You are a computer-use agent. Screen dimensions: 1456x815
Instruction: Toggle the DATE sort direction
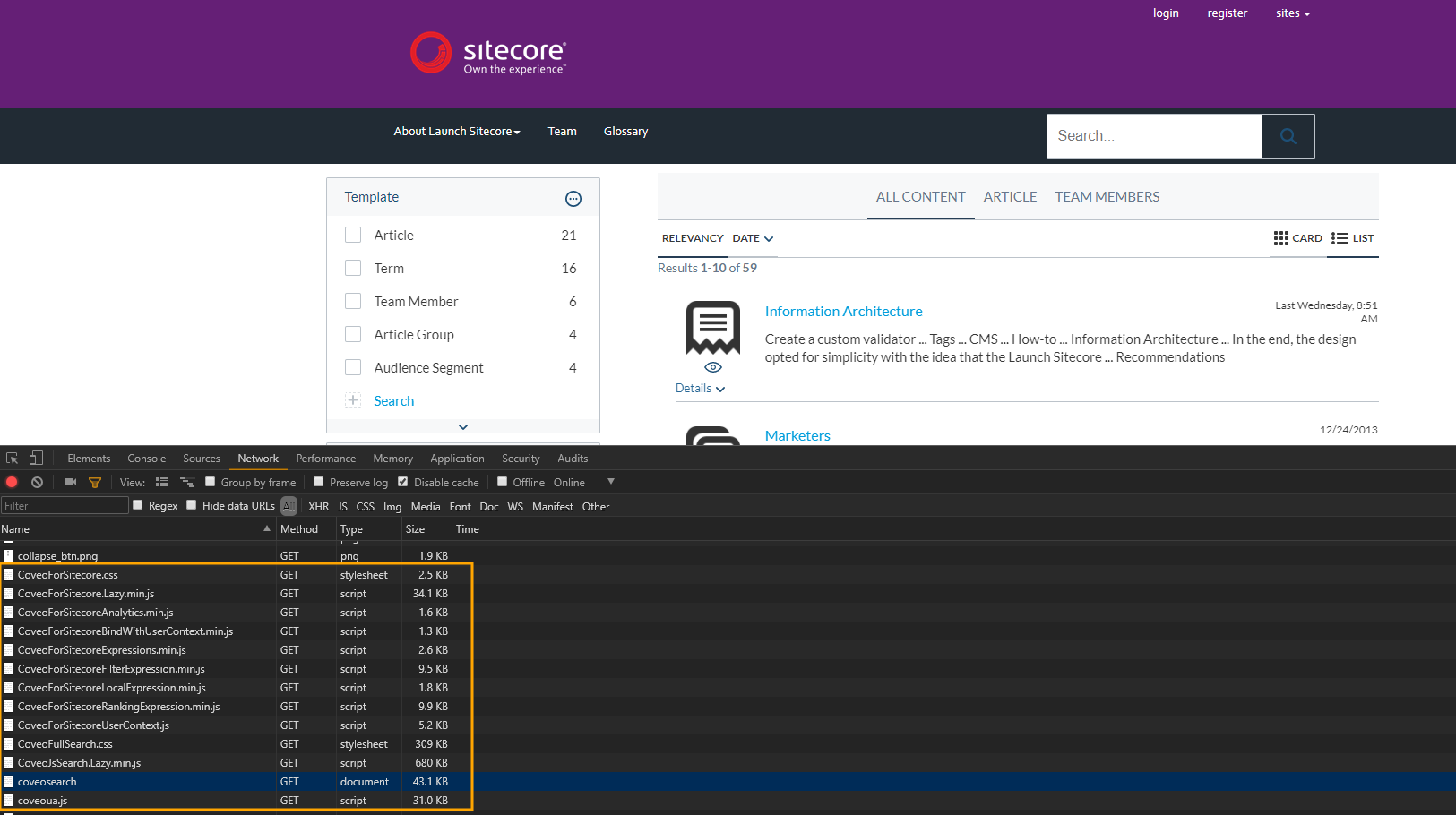pos(753,238)
